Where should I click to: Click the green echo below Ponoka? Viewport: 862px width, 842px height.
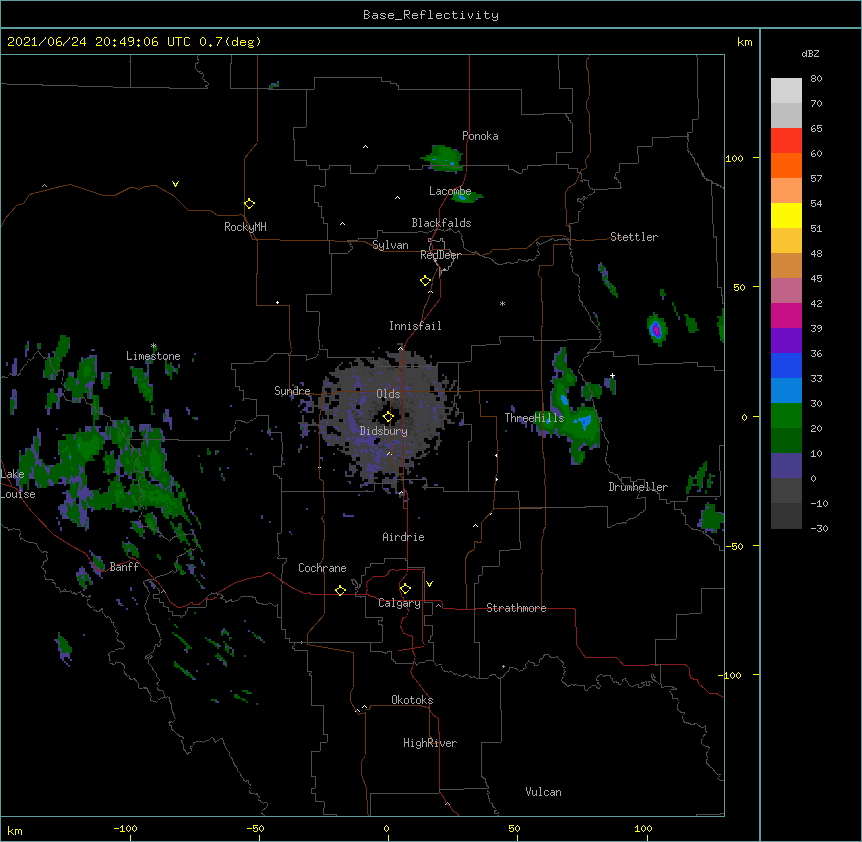(x=443, y=158)
